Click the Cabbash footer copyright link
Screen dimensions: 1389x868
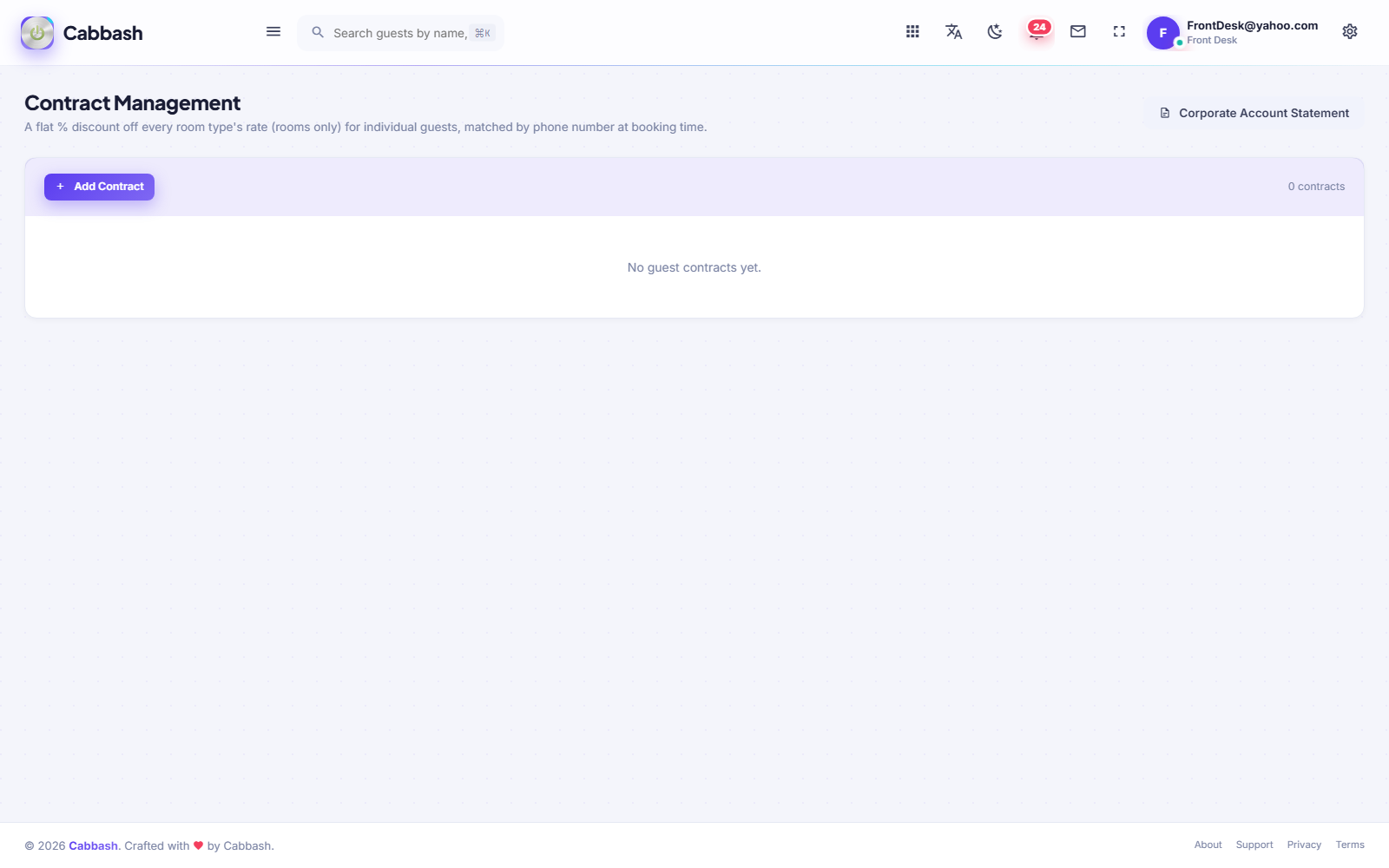93,845
